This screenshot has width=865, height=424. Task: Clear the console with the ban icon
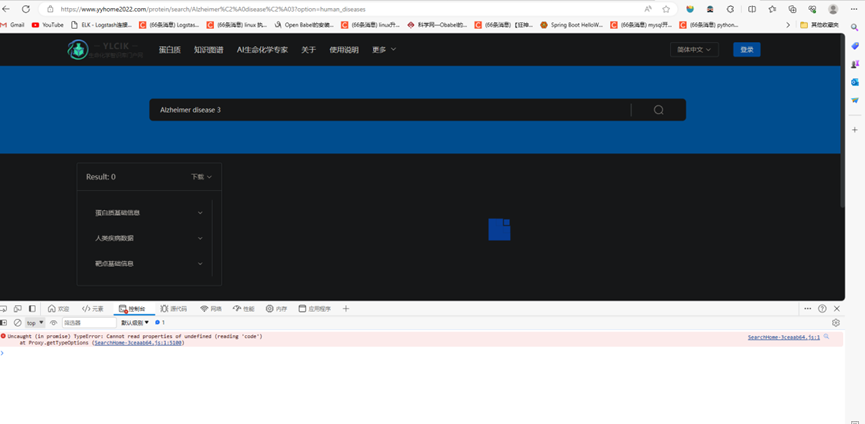18,323
